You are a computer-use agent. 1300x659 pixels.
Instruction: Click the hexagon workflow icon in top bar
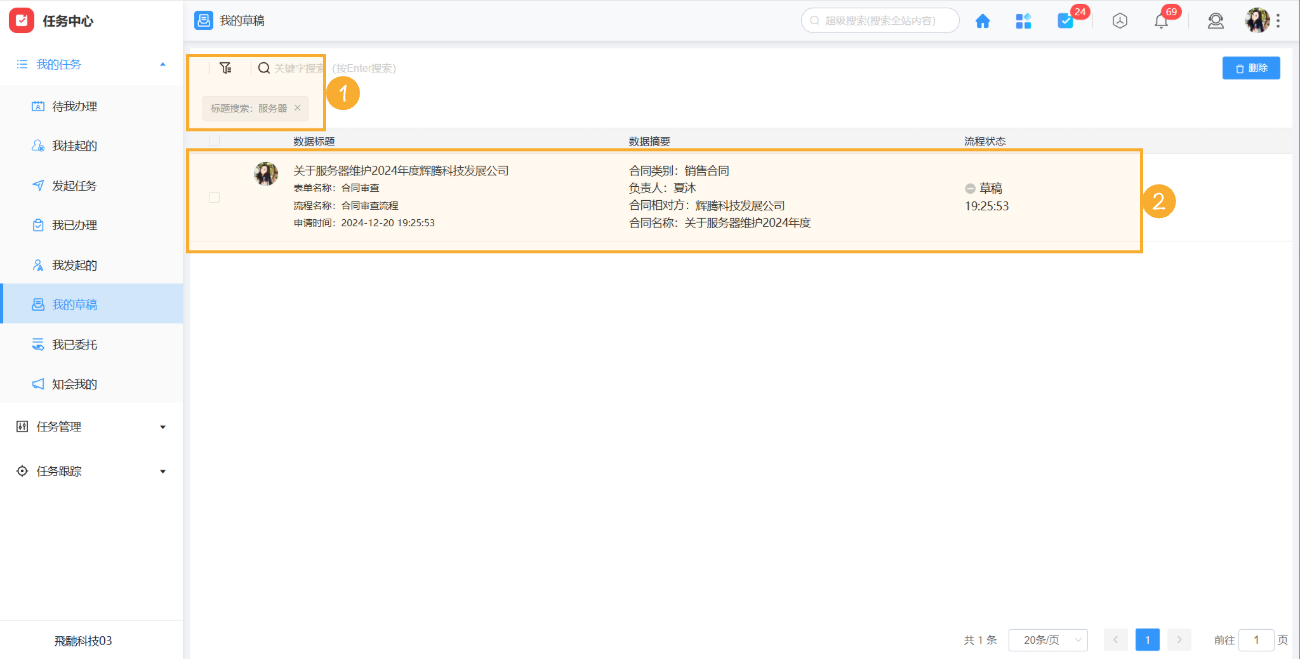[x=1120, y=20]
